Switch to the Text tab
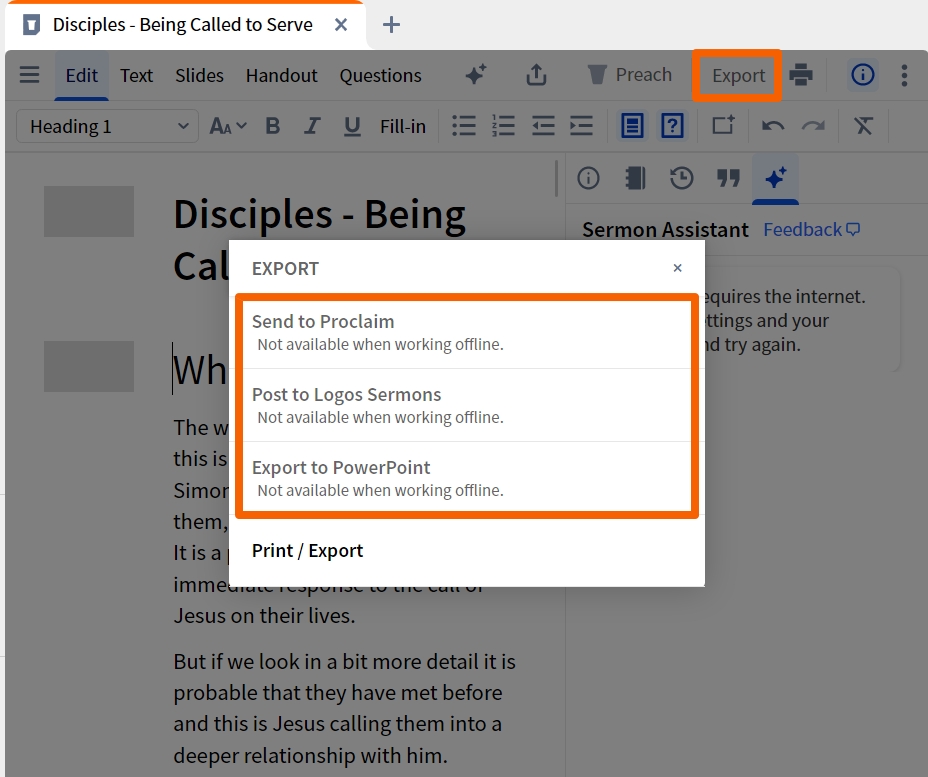 [137, 76]
